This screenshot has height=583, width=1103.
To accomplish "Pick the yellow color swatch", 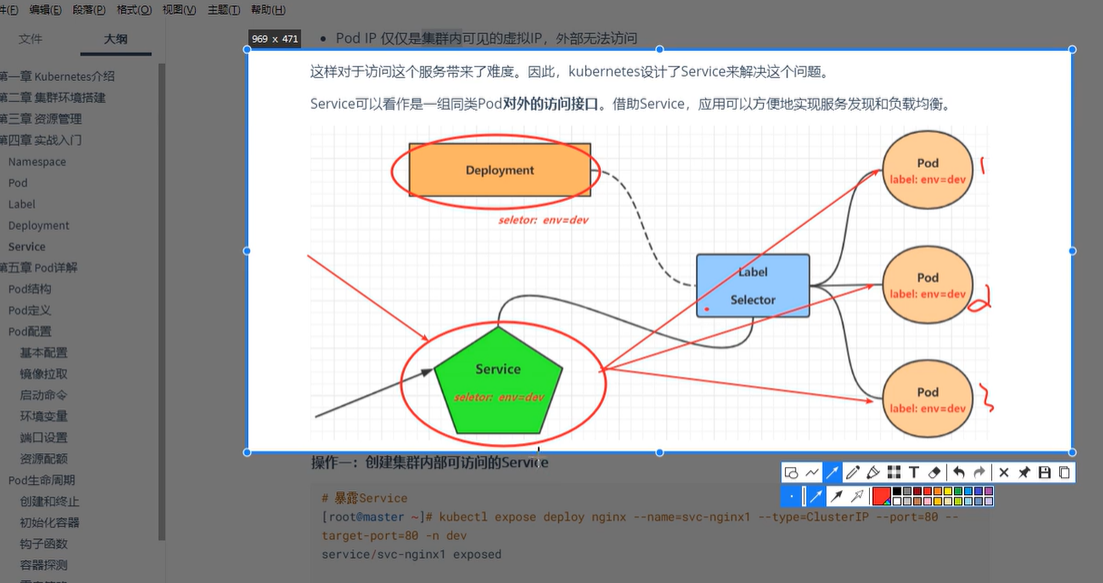I will [x=948, y=491].
